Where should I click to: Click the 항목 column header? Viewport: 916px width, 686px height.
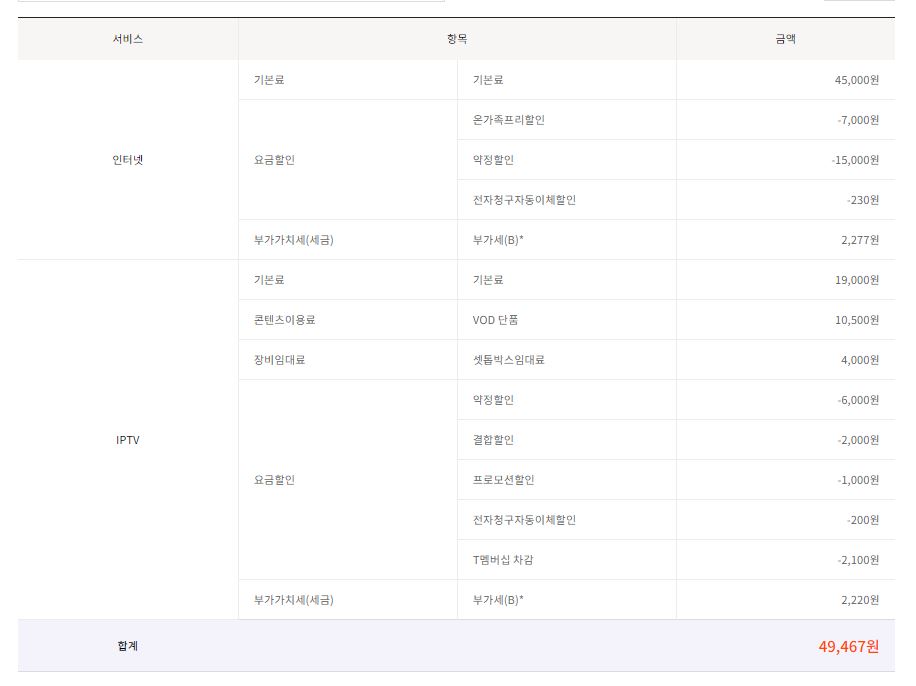tap(457, 39)
